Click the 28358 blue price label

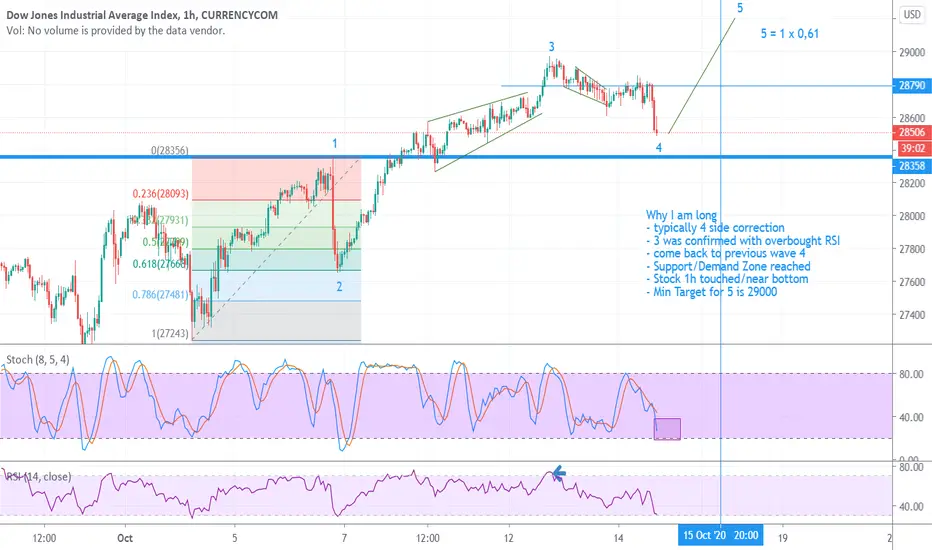click(x=912, y=166)
